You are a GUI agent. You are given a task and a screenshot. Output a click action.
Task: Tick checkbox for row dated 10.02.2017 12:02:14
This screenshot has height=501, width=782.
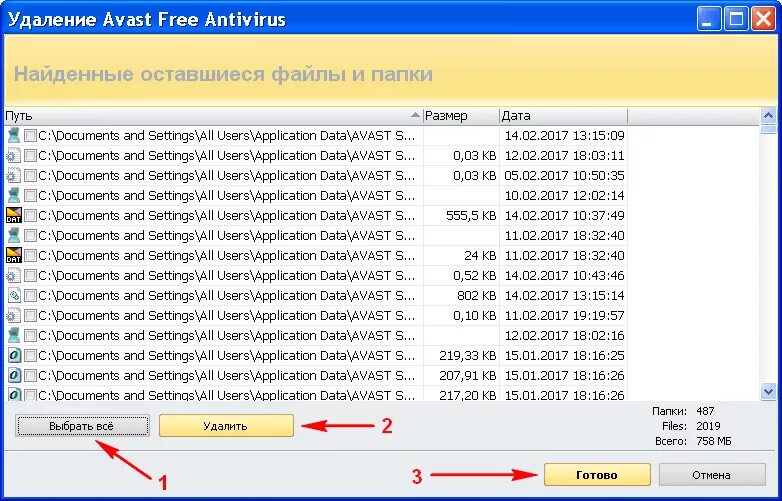click(30, 195)
